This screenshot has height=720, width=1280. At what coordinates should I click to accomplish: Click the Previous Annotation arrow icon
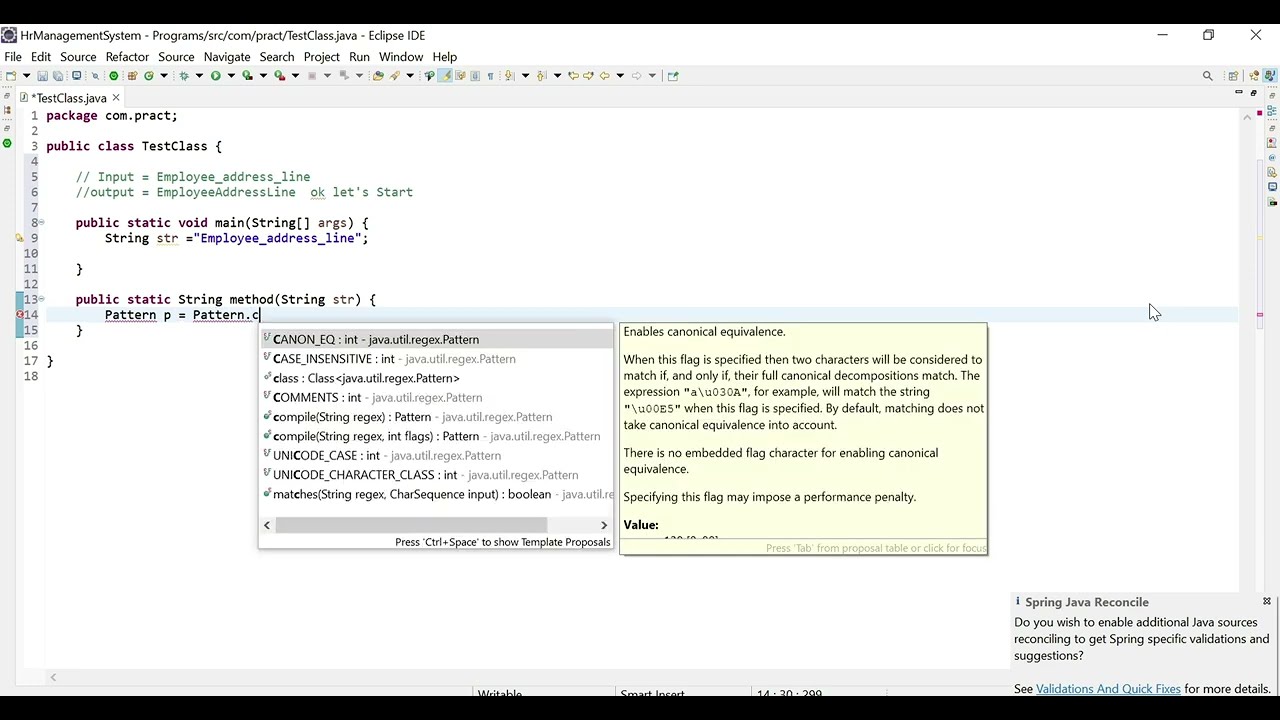click(x=541, y=75)
